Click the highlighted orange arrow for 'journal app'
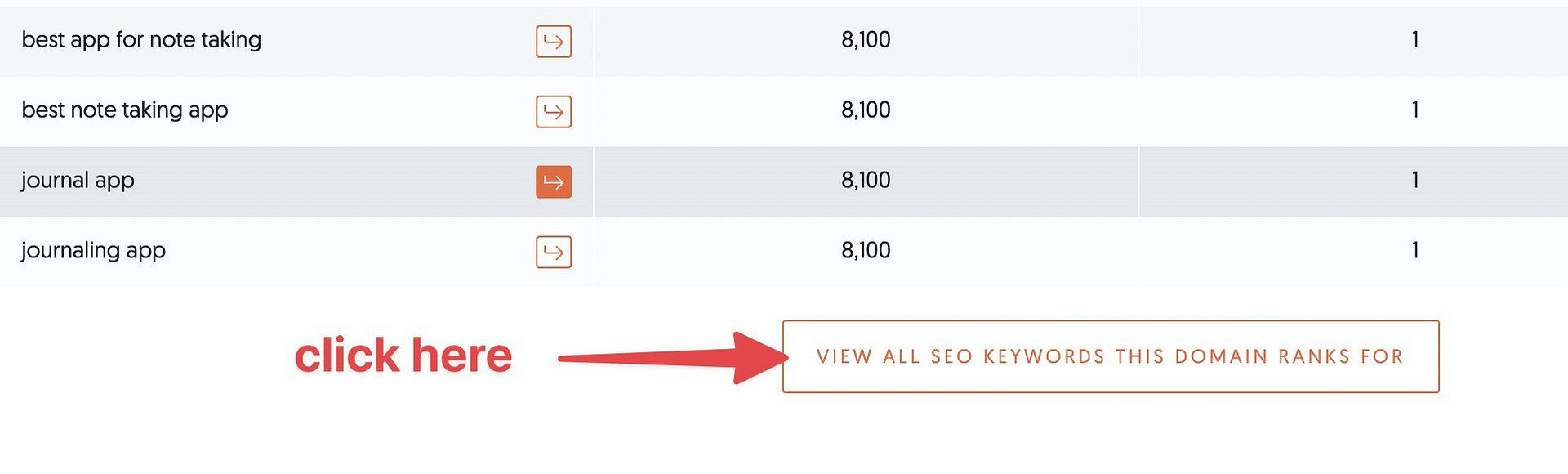1568x474 pixels. 554,182
